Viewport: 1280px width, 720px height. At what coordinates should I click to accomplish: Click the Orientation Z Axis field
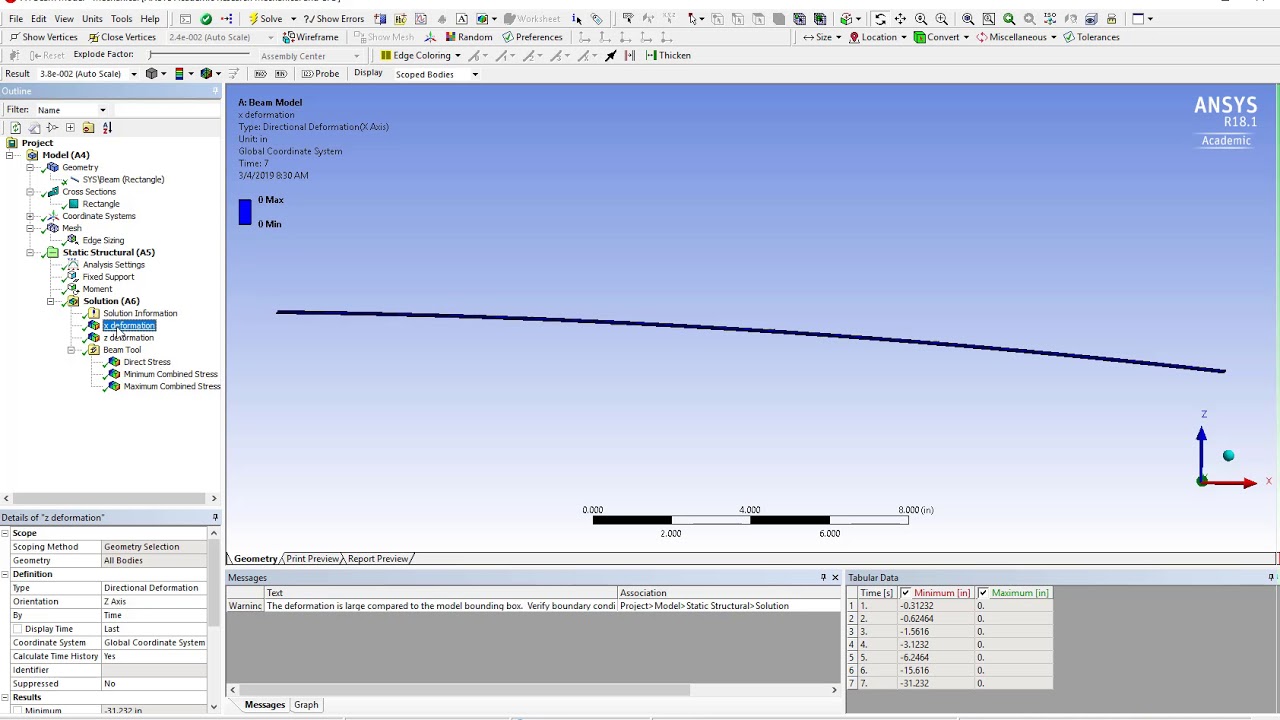click(x=154, y=601)
